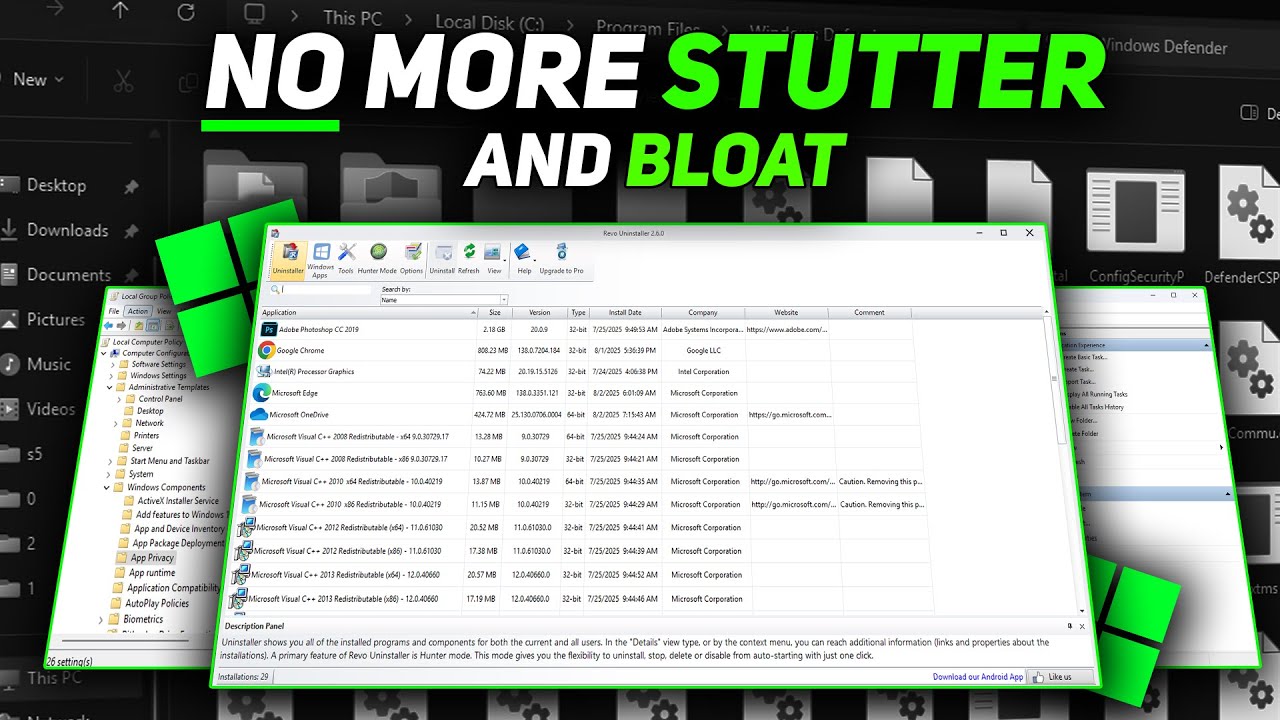This screenshot has width=1280, height=720.
Task: Activate Hunter Mode in Revo Uninstaller
Action: (x=377, y=259)
